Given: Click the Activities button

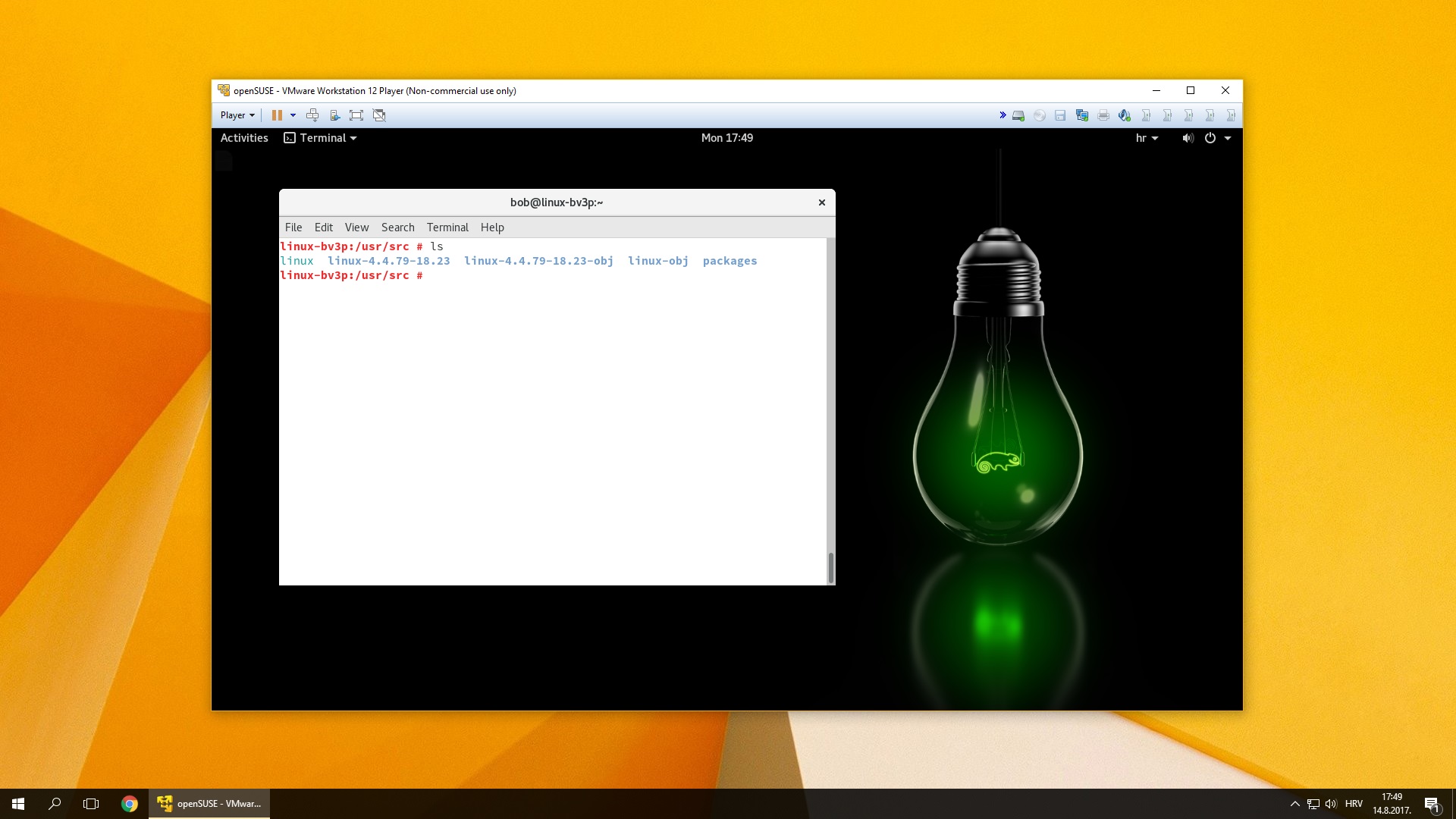Looking at the screenshot, I should coord(244,138).
